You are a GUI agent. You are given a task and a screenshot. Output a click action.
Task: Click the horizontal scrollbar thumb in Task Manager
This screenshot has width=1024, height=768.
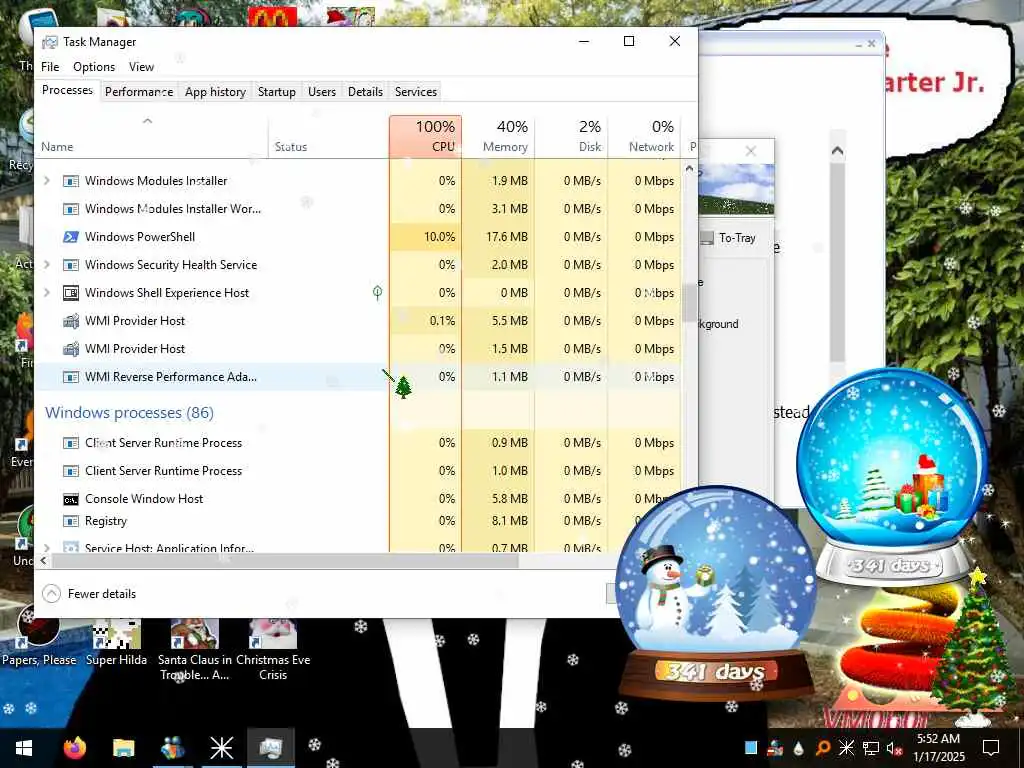pos(285,560)
